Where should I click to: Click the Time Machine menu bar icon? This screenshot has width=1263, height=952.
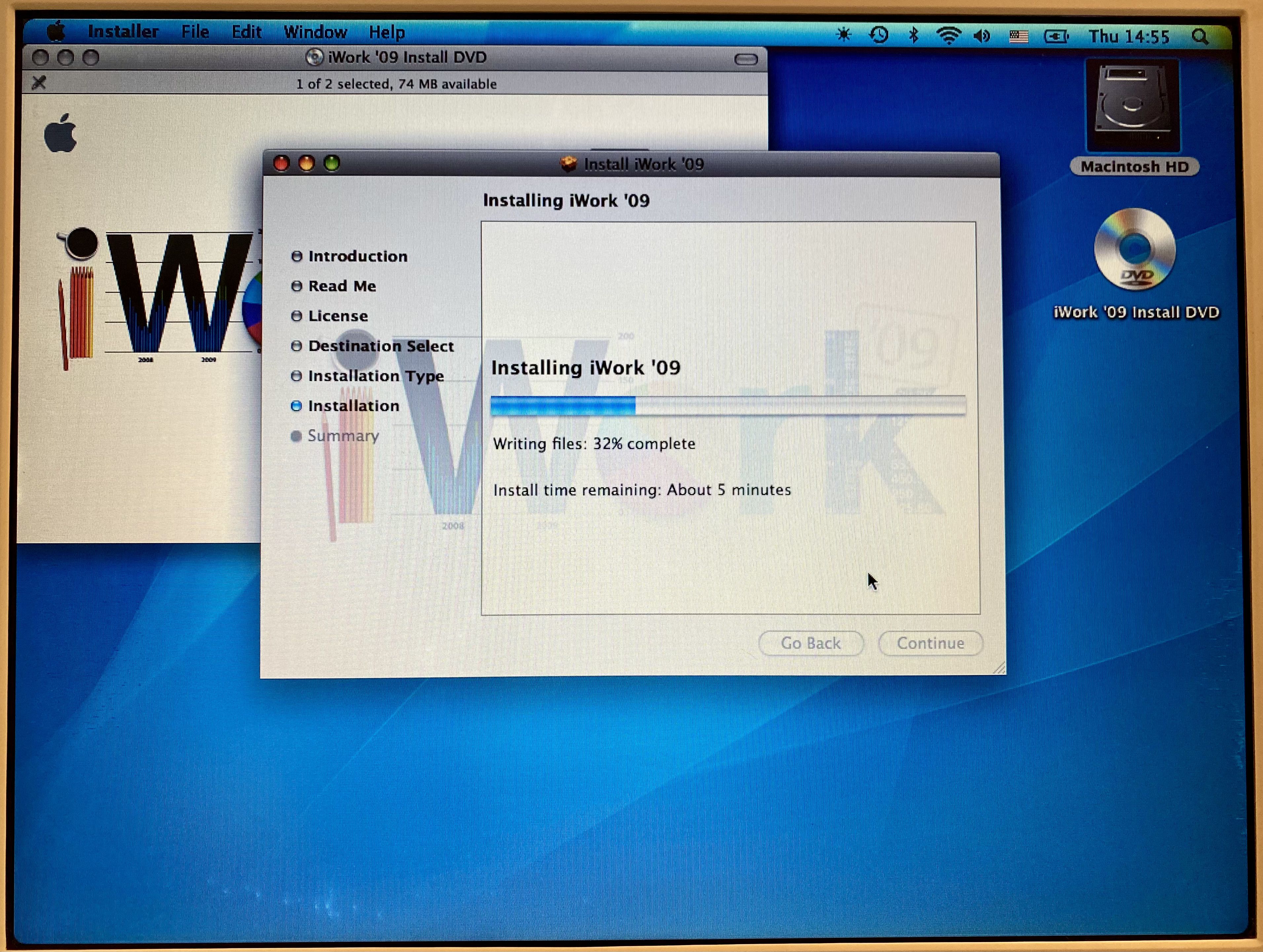879,35
